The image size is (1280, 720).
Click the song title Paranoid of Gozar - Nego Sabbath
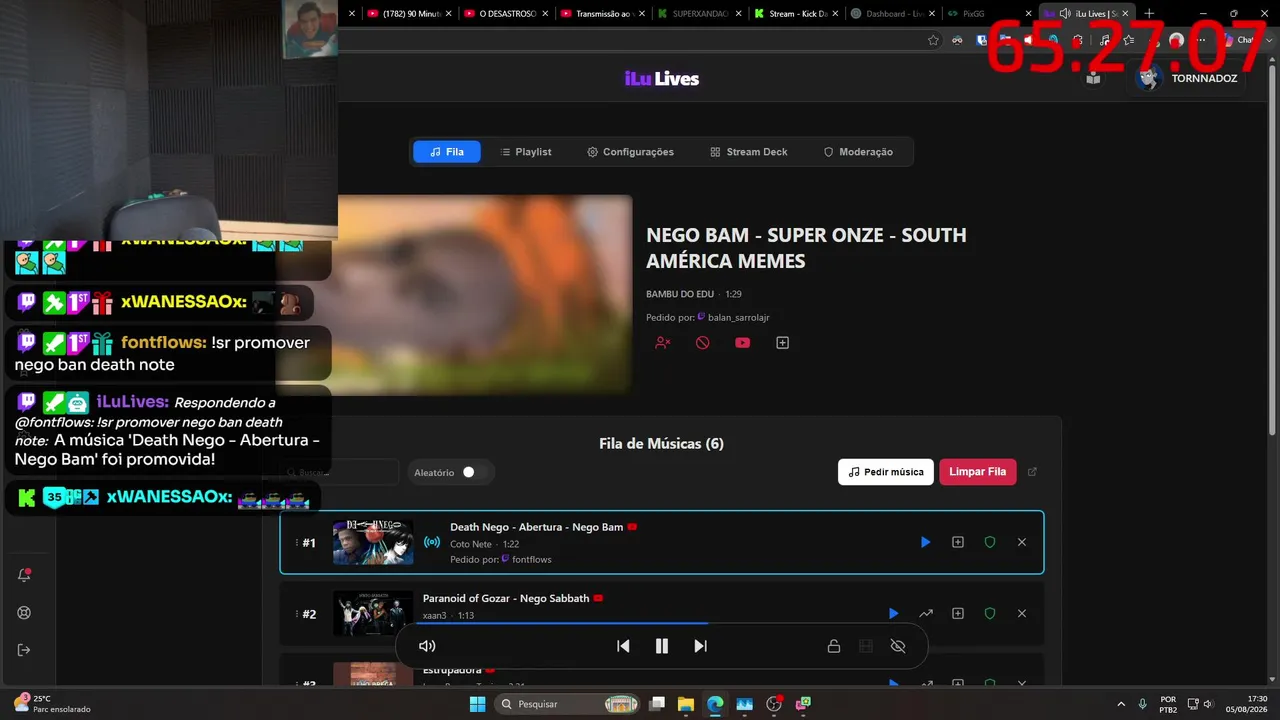click(x=506, y=598)
